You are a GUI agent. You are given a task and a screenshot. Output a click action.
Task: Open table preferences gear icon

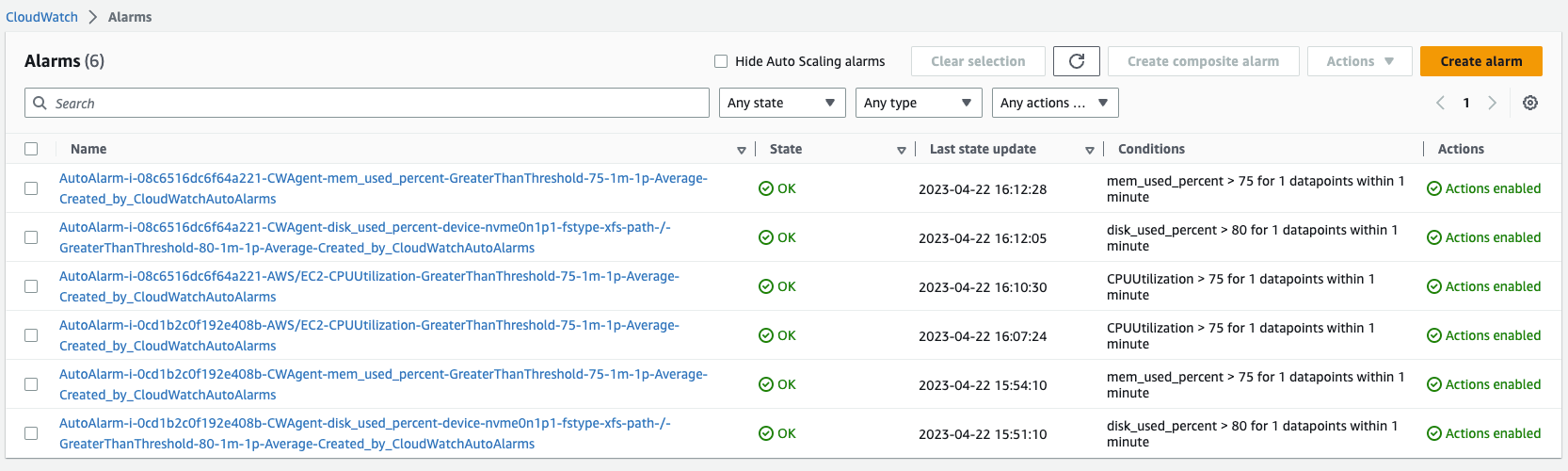[x=1530, y=103]
